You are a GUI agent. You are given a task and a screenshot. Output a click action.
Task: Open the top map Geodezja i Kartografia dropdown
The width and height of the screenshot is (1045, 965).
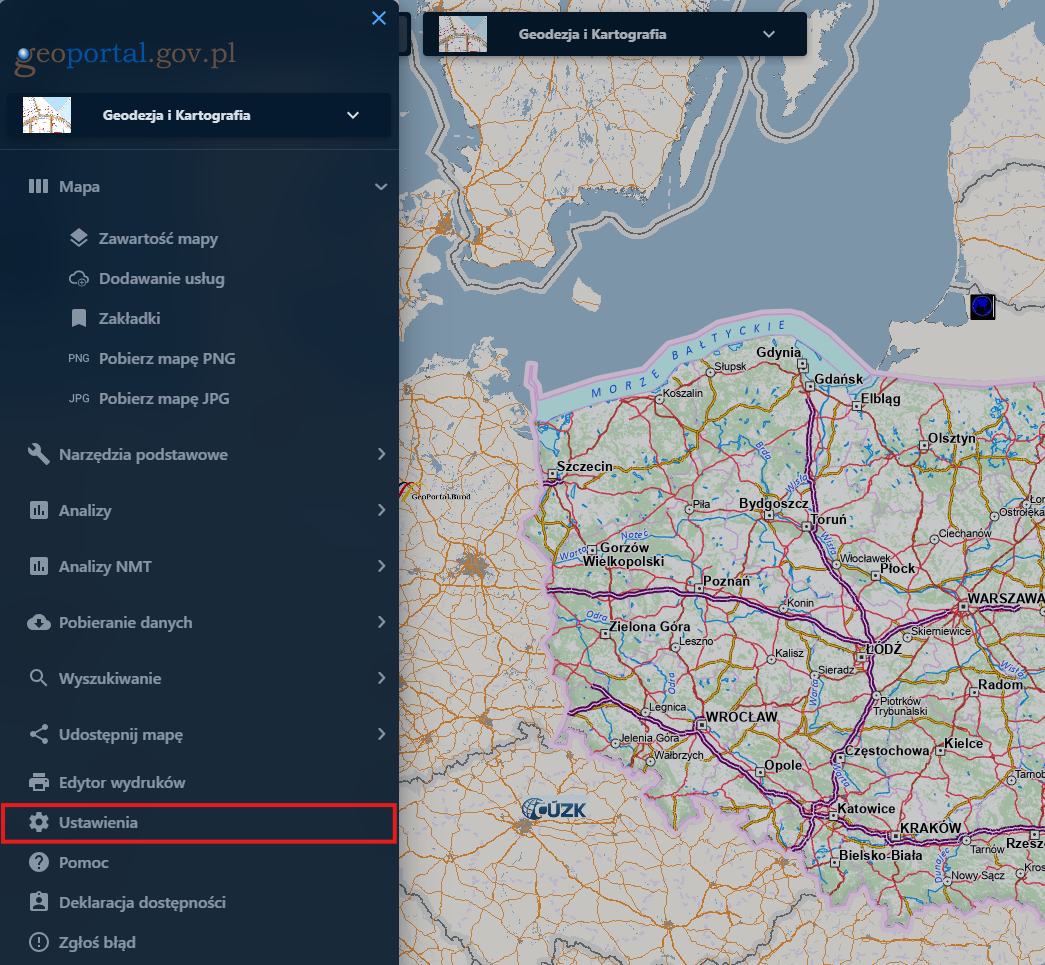tap(768, 35)
